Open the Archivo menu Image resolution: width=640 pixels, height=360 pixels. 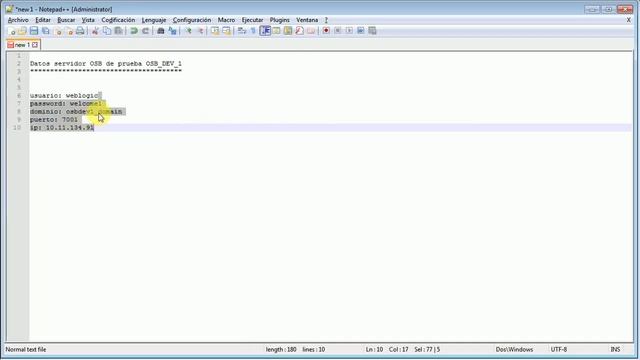coord(18,20)
